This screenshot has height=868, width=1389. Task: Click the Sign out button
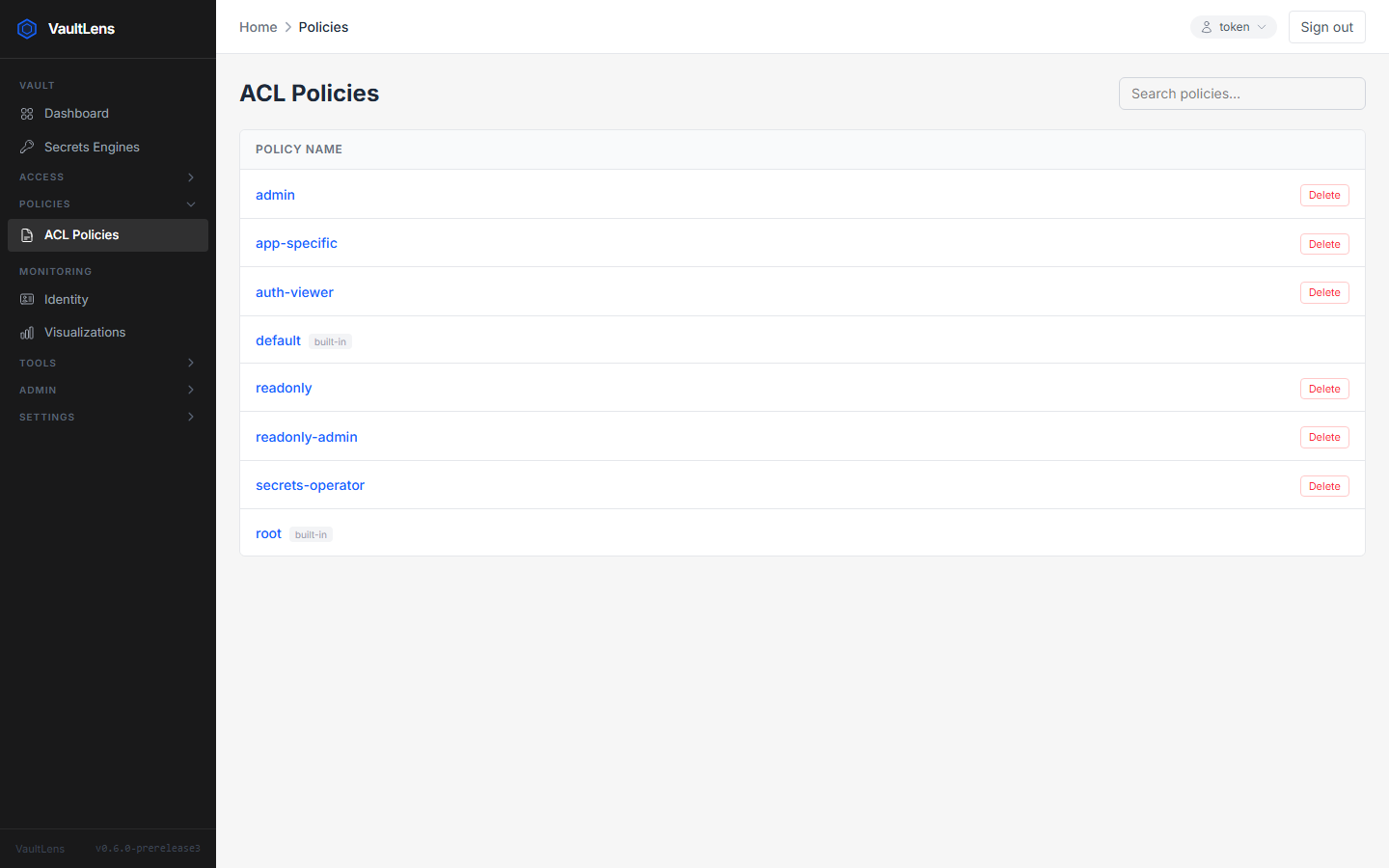[x=1326, y=27]
